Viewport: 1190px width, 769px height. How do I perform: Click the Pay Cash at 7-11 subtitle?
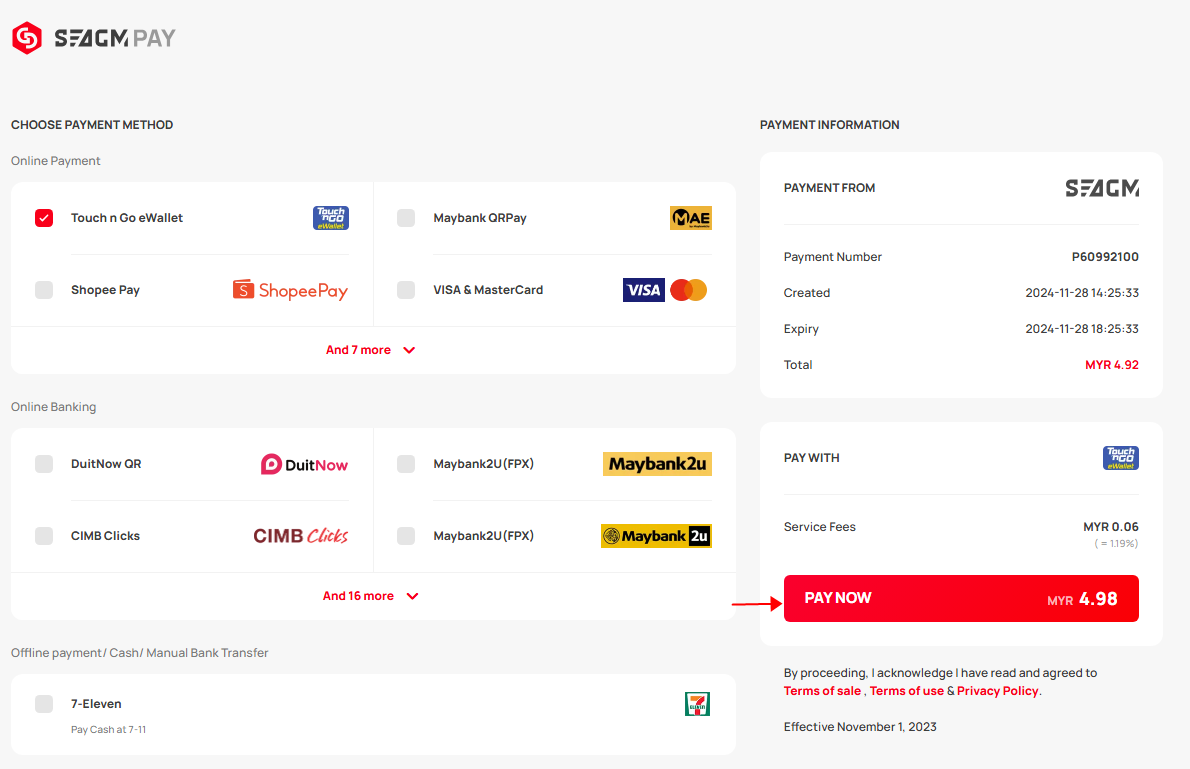click(109, 730)
